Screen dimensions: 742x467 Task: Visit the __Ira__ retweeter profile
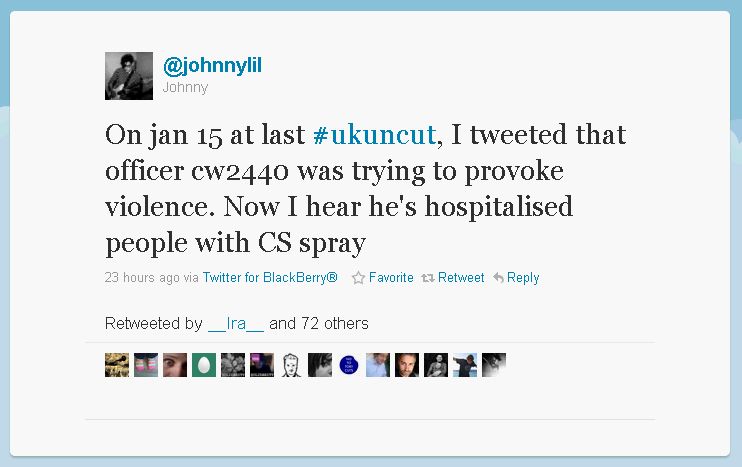point(236,324)
